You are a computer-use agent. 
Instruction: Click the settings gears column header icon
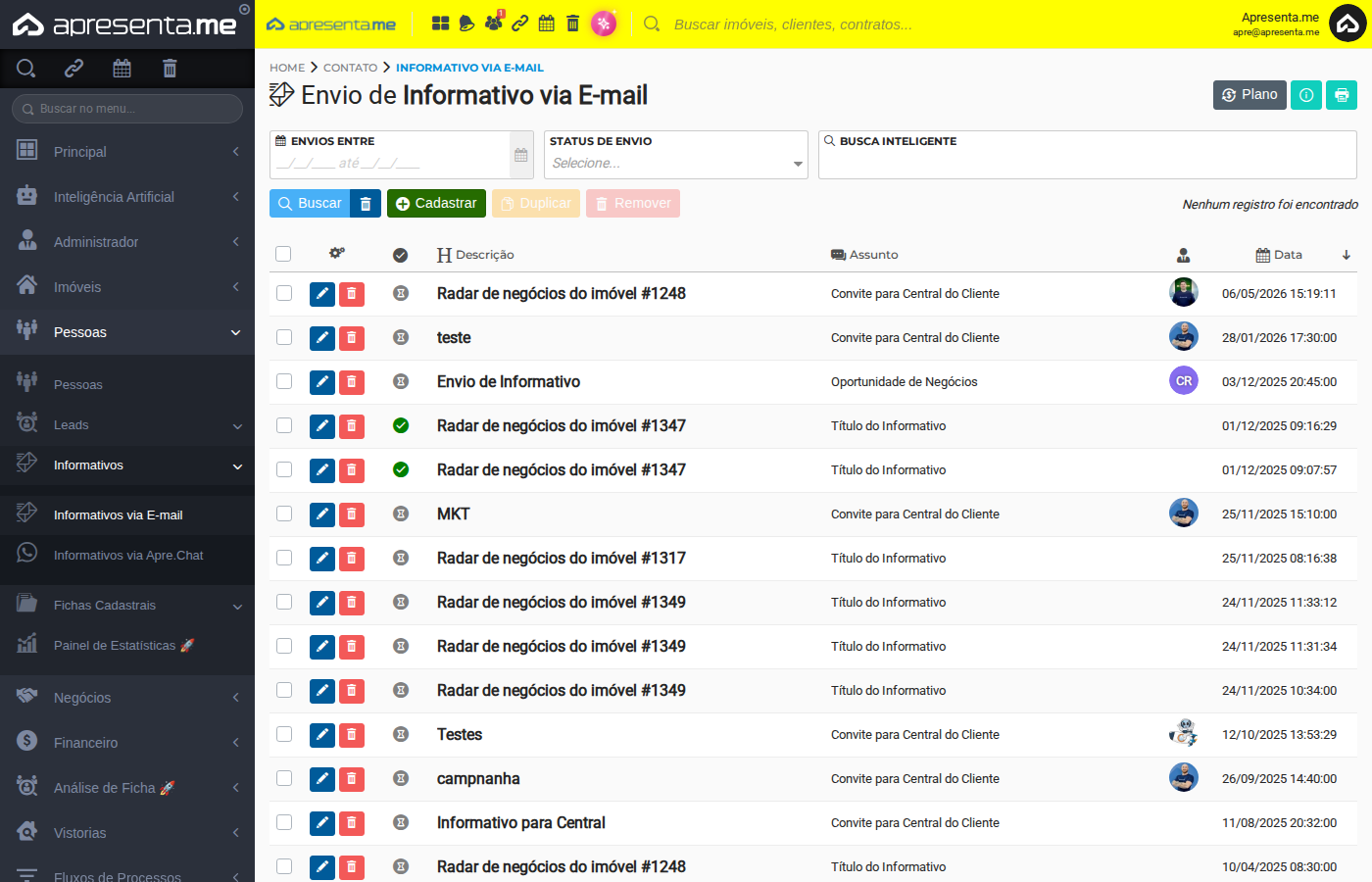(337, 254)
